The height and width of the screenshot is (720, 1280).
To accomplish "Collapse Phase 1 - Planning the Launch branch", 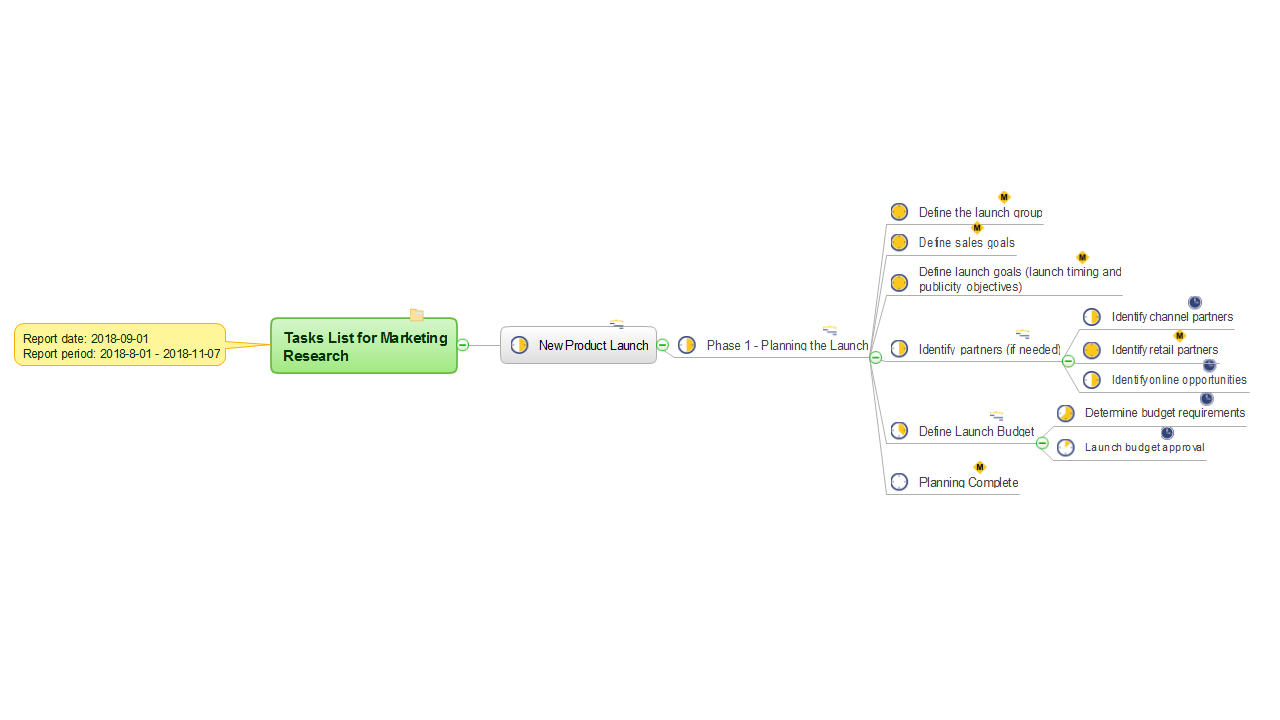I will (875, 357).
